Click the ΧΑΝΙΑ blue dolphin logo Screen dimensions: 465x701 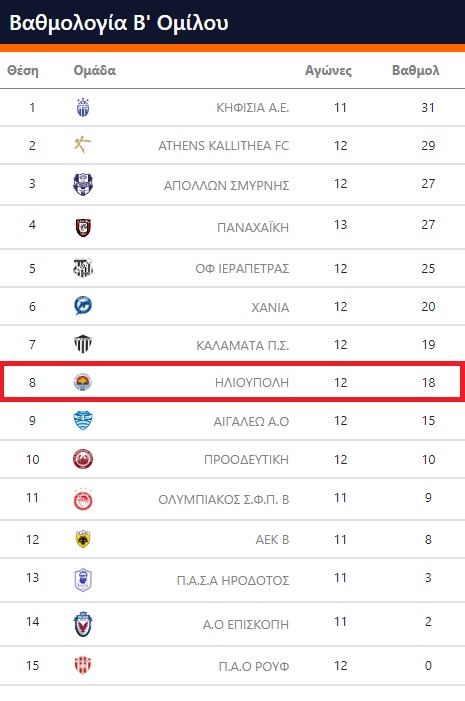pos(83,306)
